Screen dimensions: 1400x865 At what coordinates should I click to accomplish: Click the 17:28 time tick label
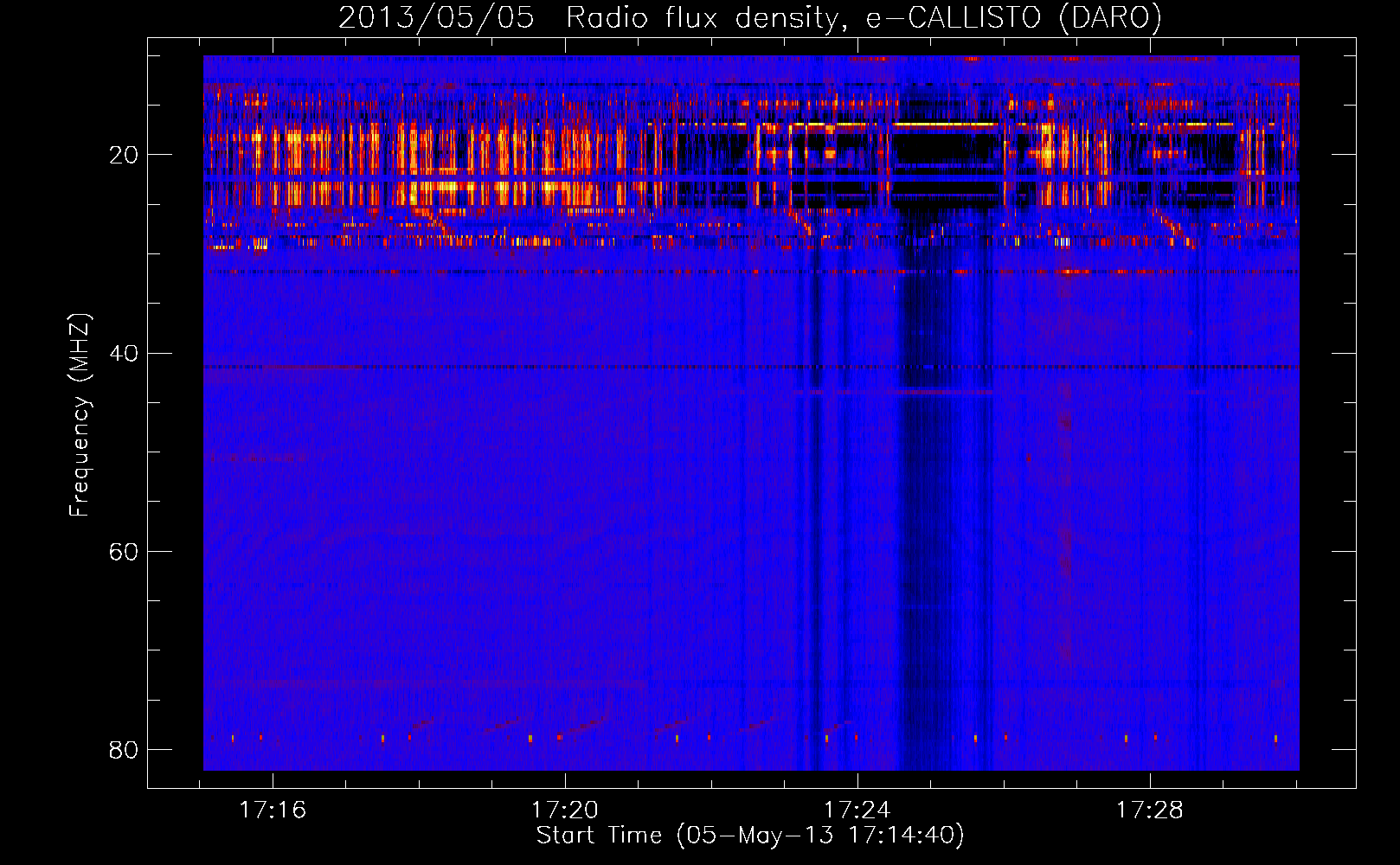pyautogui.click(x=1149, y=811)
